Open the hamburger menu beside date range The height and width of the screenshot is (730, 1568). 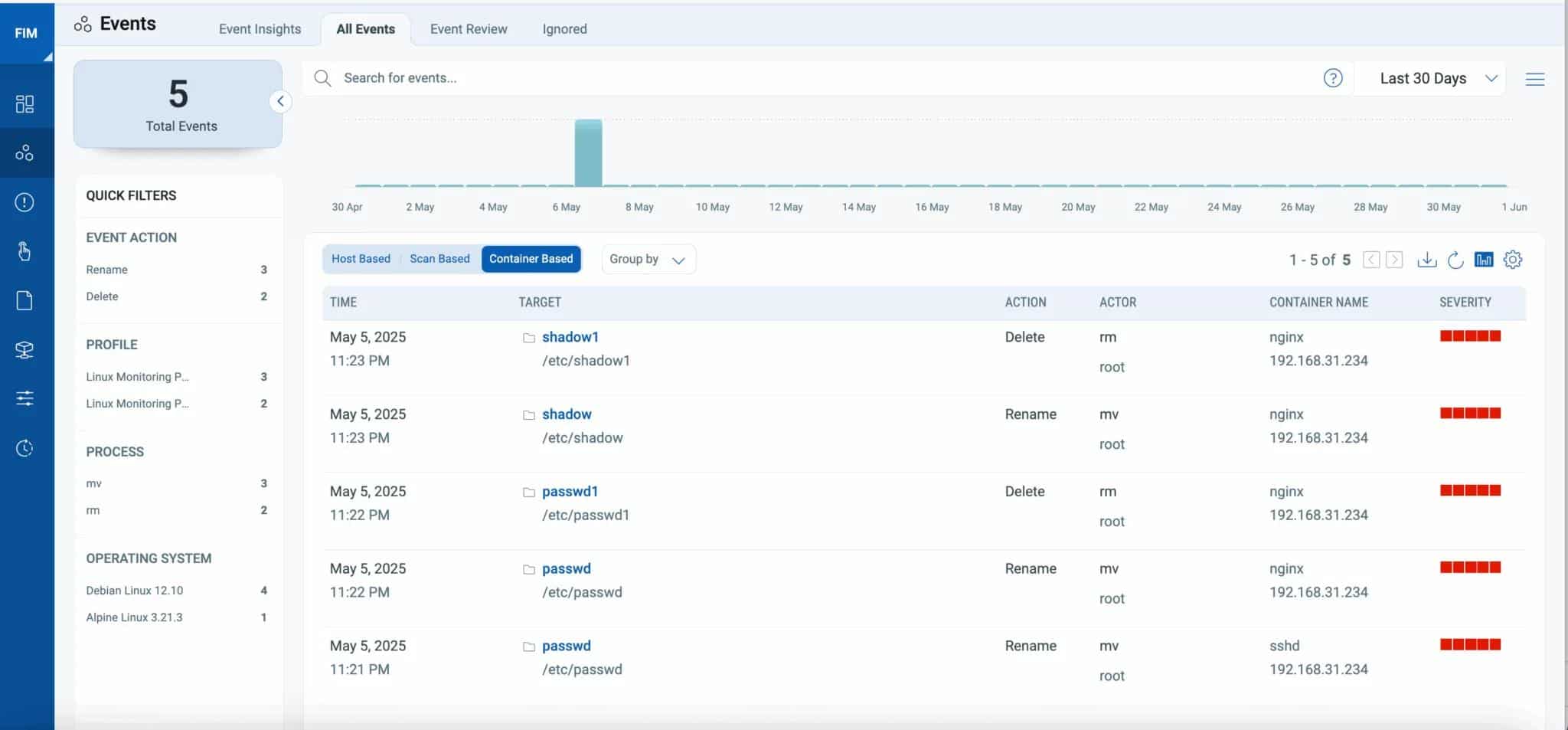[x=1534, y=79]
